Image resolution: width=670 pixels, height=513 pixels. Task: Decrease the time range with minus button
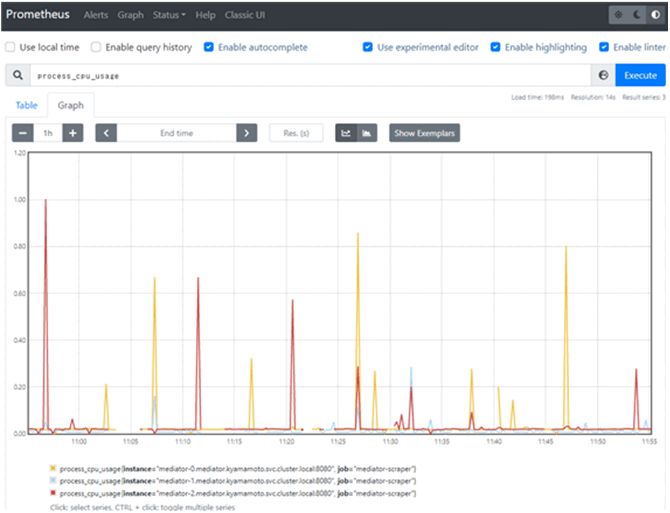22,133
